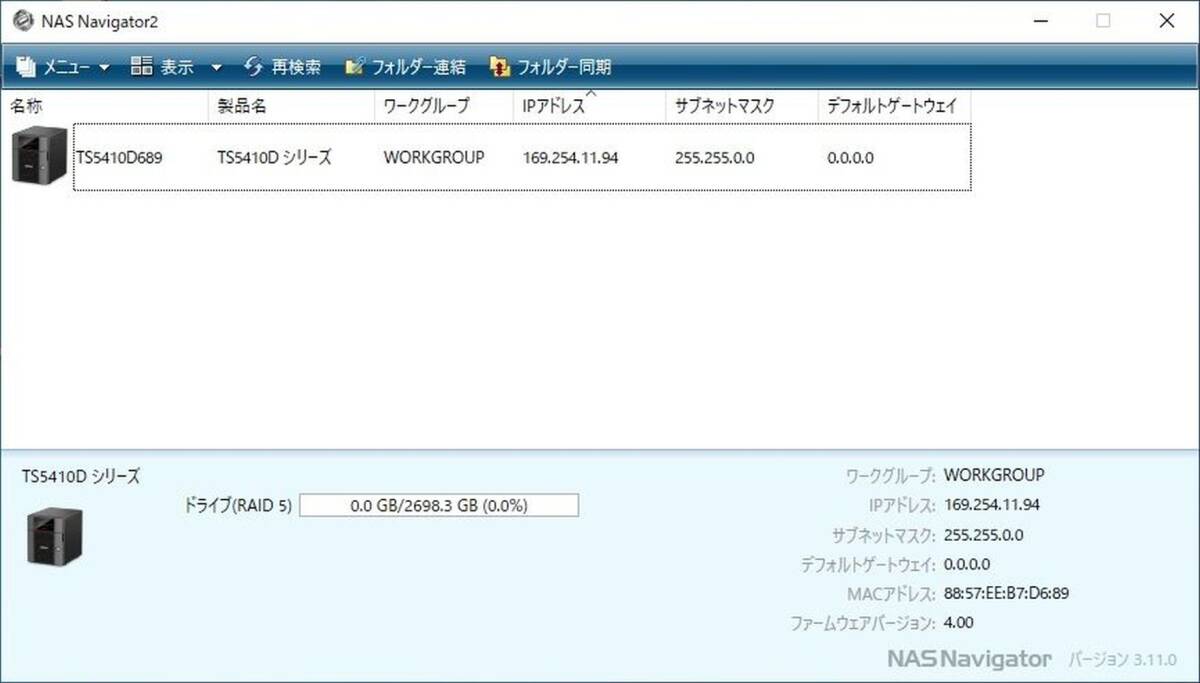Sort by サブネットマスク column header

pos(741,105)
